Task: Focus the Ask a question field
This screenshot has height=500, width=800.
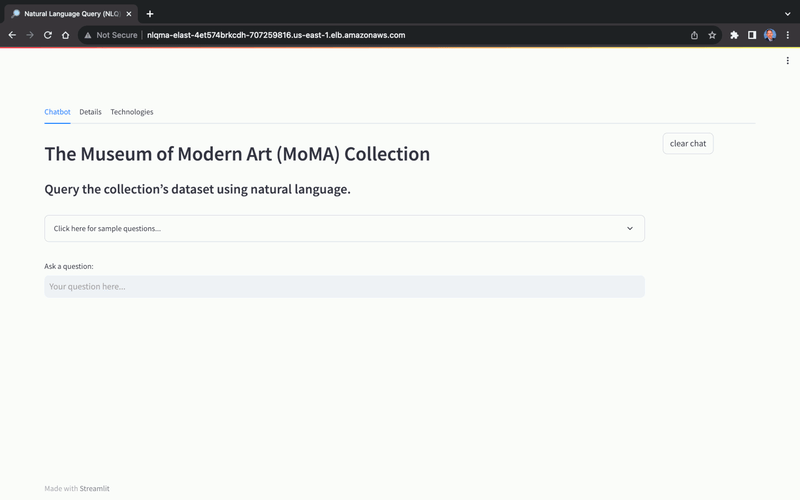Action: click(344, 286)
